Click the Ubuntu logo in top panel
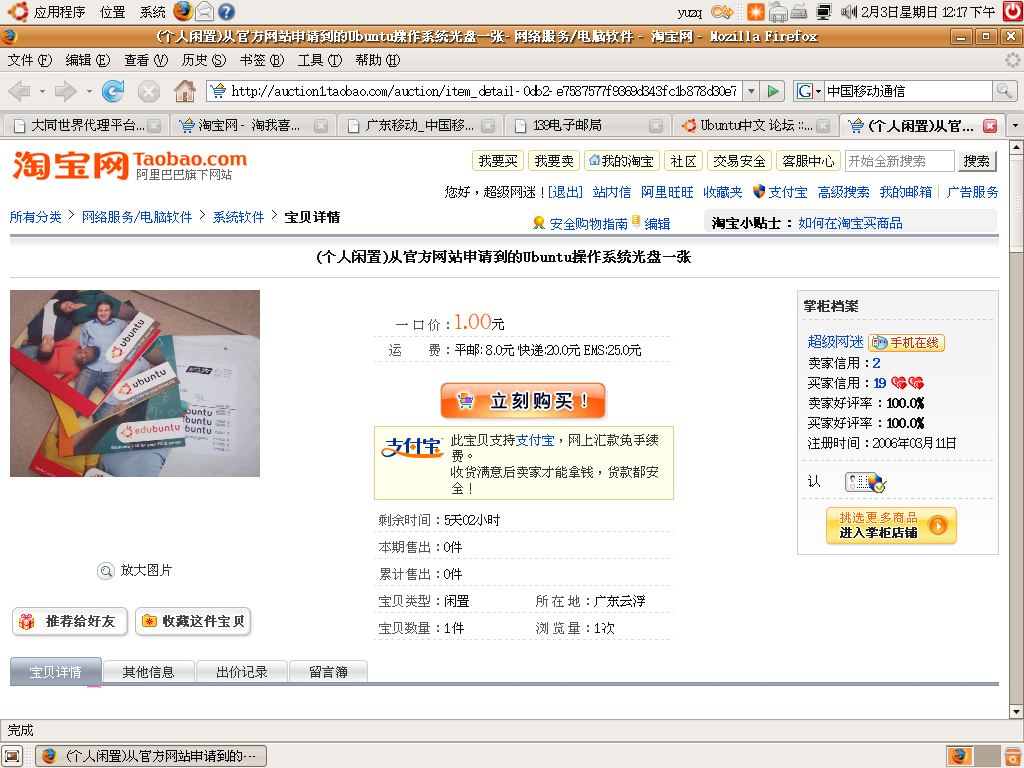Image resolution: width=1024 pixels, height=768 pixels. coord(18,11)
